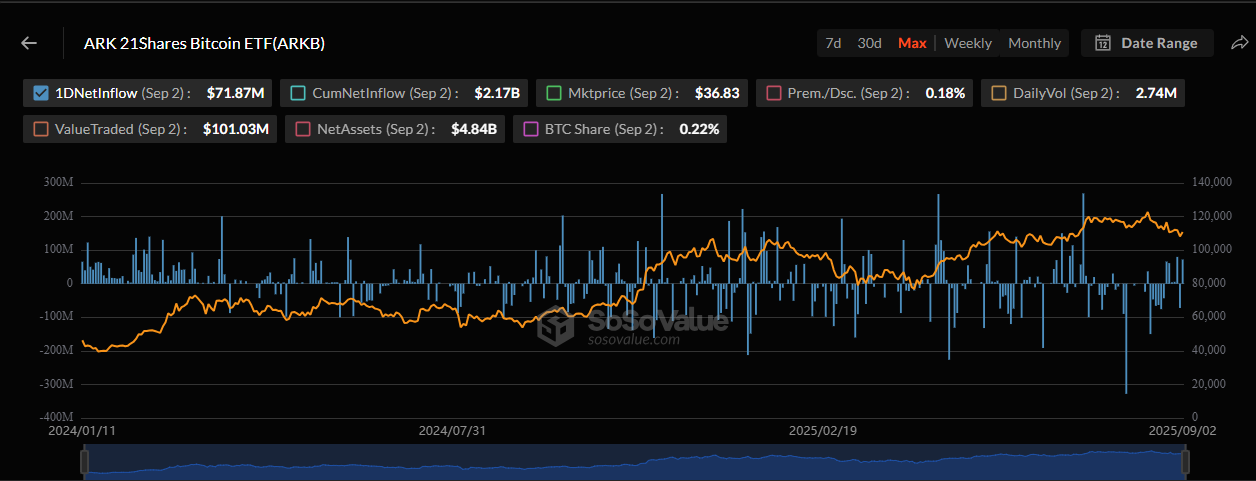Viewport: 1256px width, 481px height.
Task: Click the 20,000 right axis label
Action: click(1211, 384)
